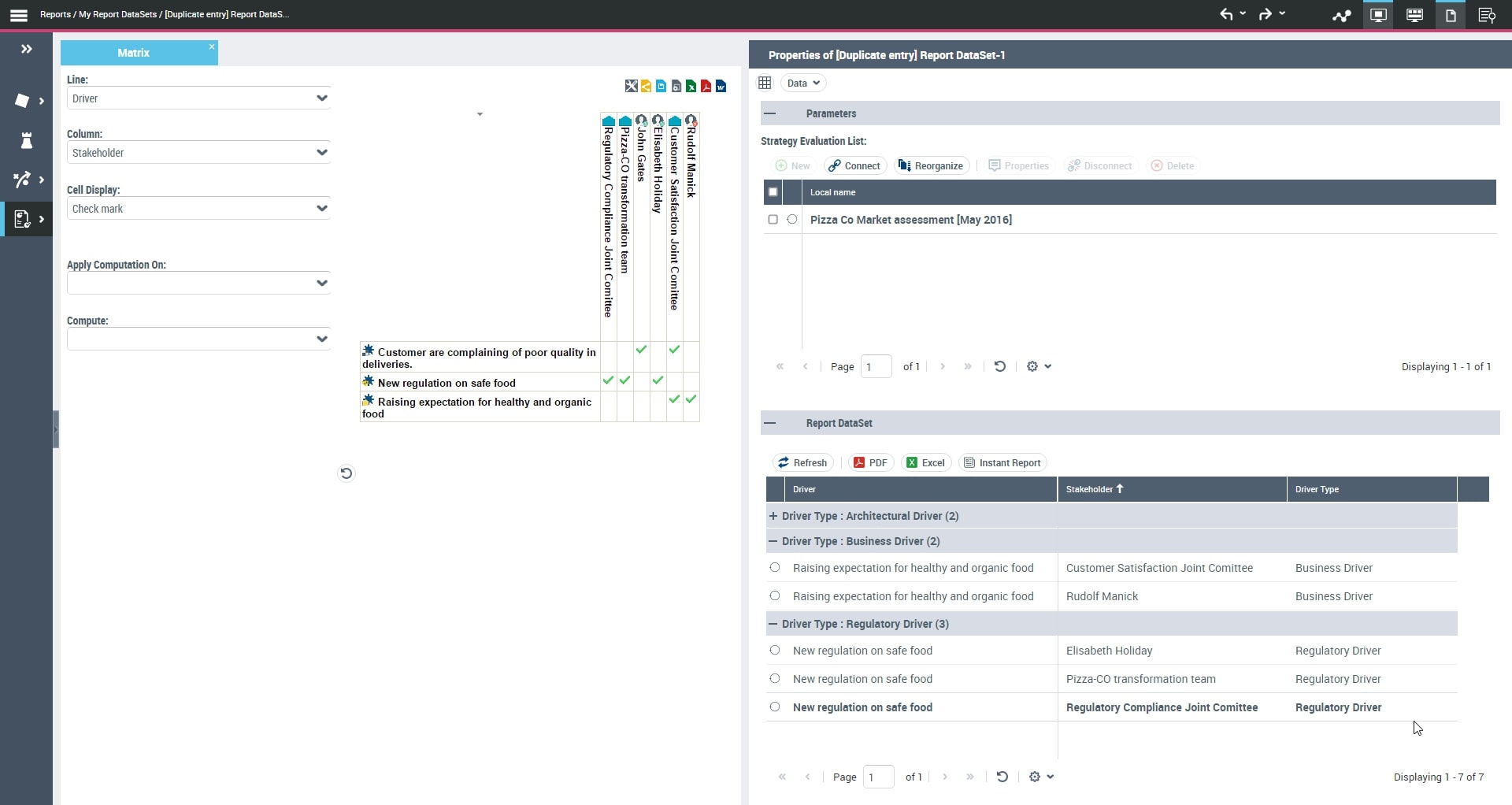Open the Line dropdown showing Driver
This screenshot has width=1512, height=805.
click(x=198, y=98)
